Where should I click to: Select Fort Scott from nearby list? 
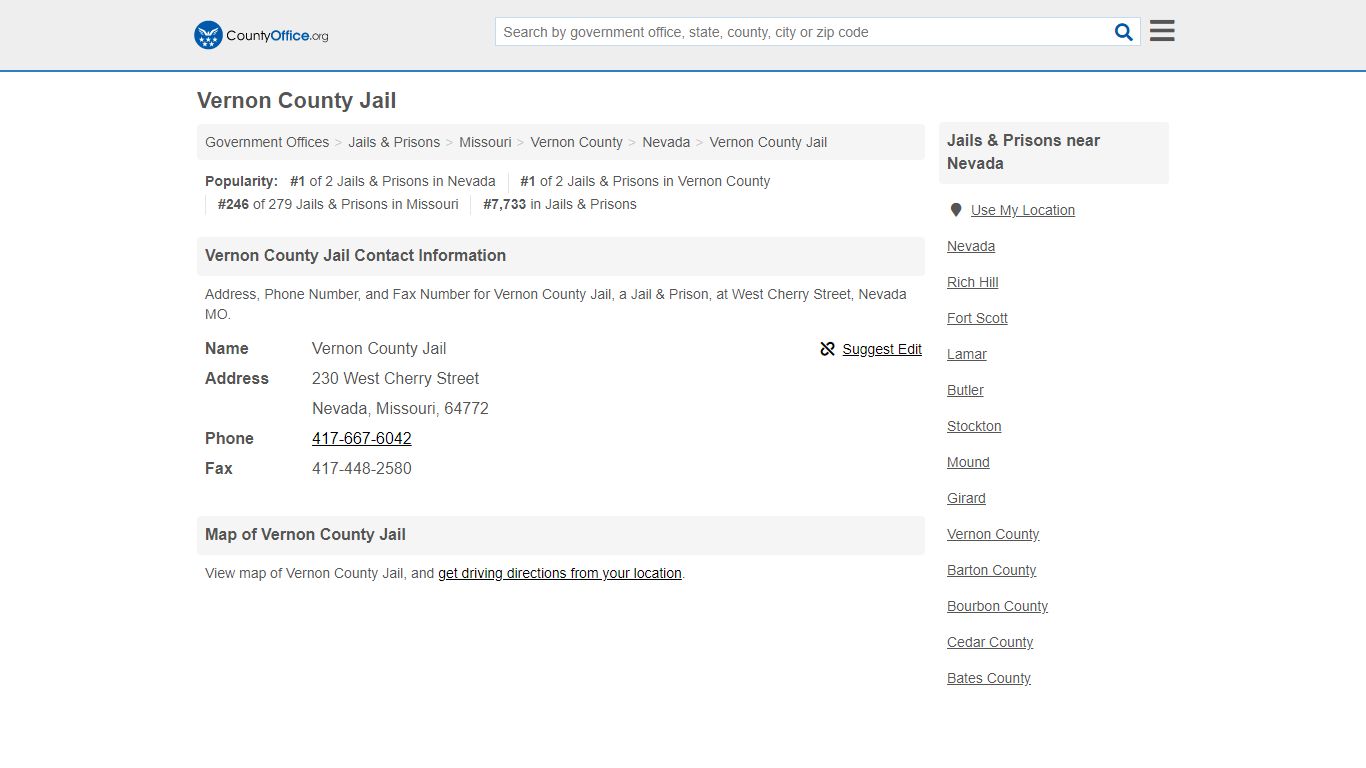[x=977, y=318]
